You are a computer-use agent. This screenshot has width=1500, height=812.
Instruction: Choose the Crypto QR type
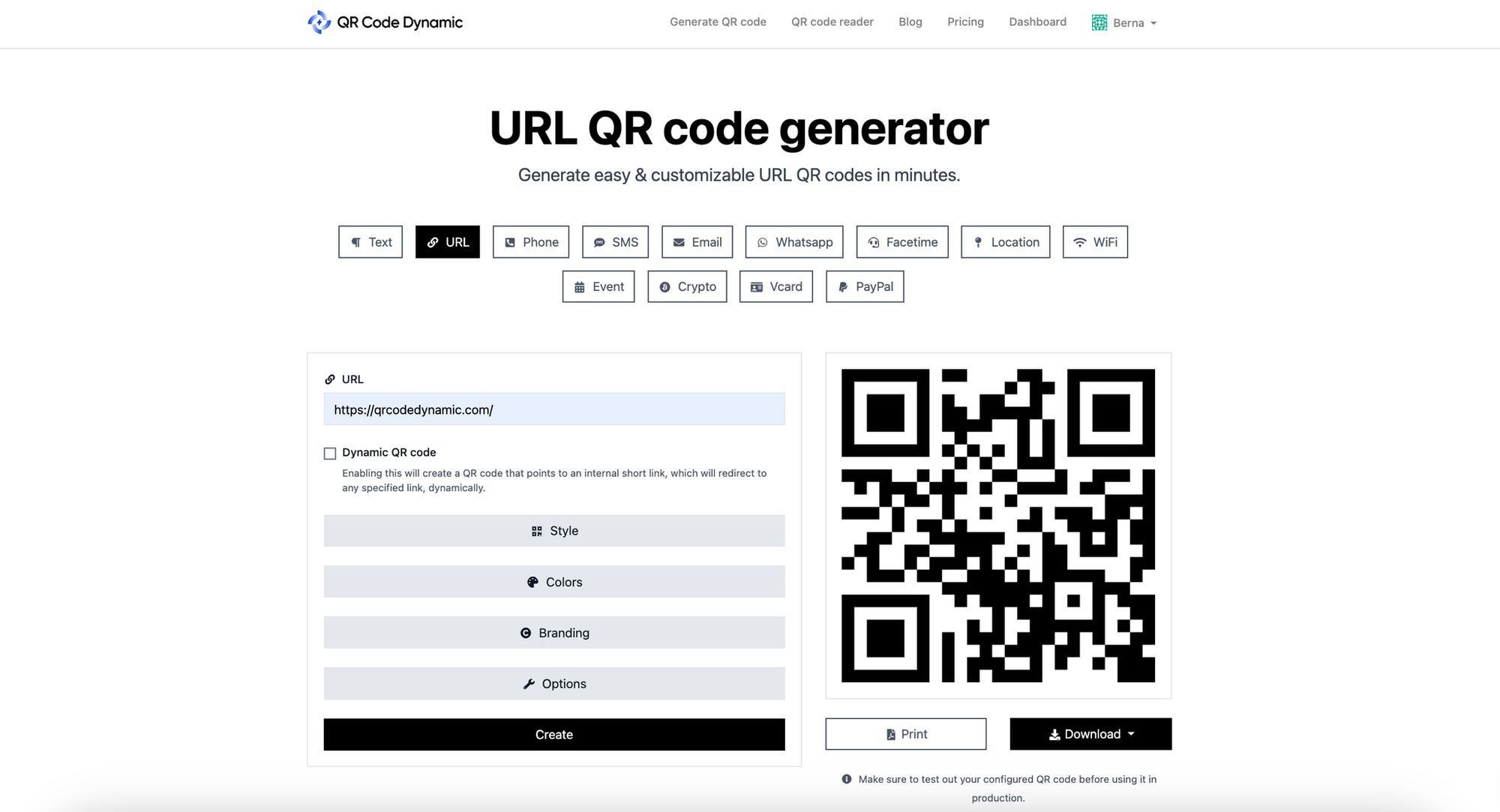(687, 286)
